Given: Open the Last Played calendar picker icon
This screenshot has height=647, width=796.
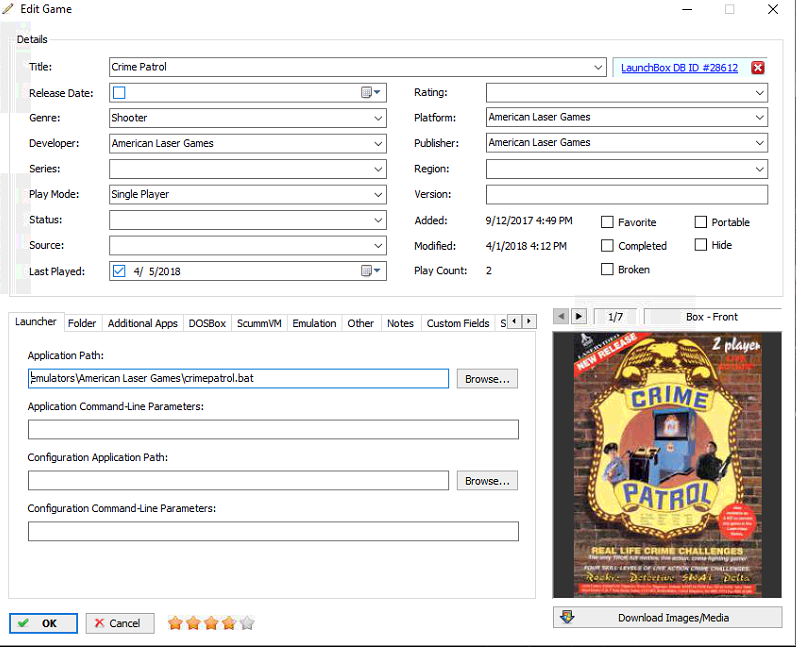Looking at the screenshot, I should coord(370,271).
